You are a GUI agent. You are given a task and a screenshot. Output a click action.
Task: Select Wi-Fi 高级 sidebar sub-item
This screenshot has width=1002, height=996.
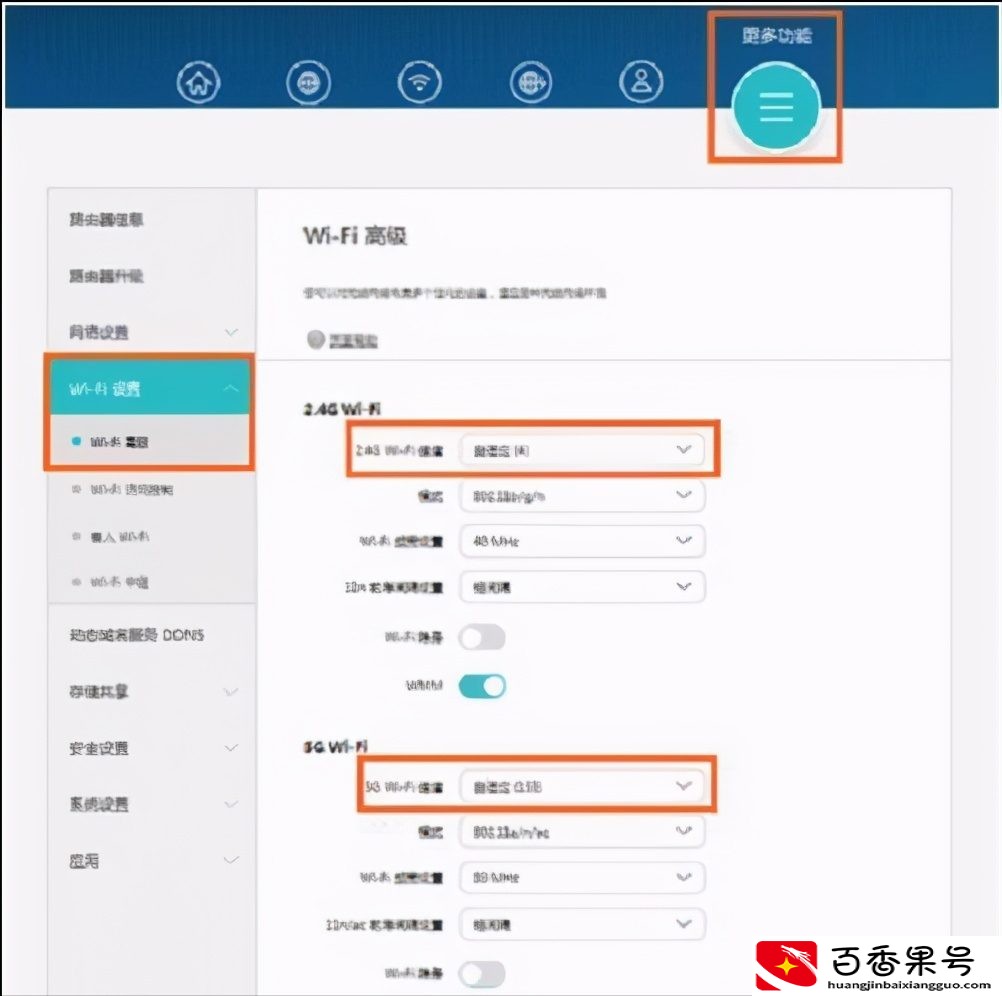click(x=150, y=441)
